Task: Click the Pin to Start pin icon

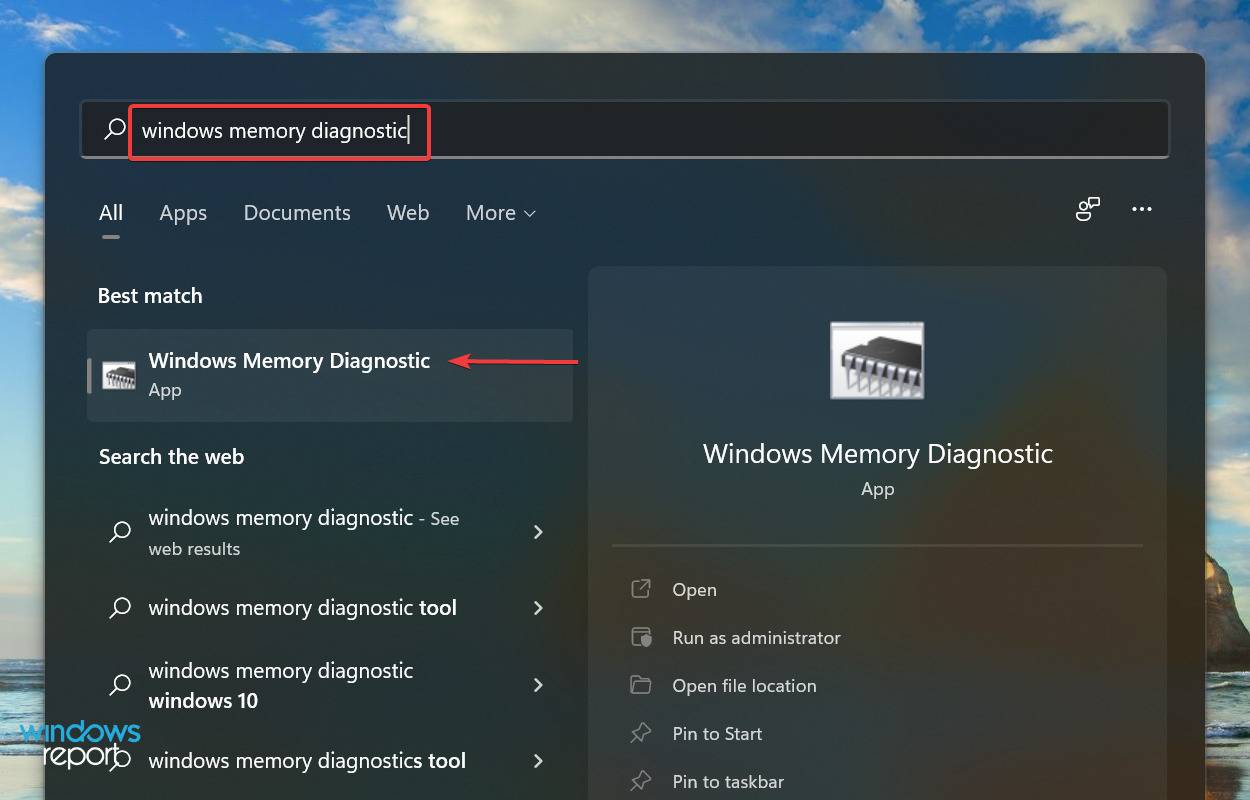Action: 640,733
